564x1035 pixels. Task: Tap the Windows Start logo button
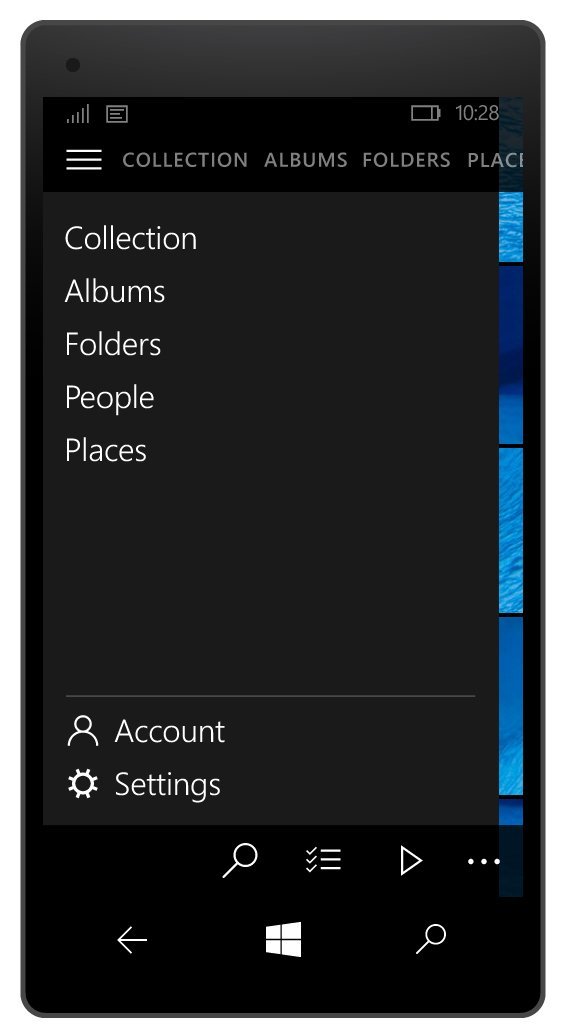283,939
